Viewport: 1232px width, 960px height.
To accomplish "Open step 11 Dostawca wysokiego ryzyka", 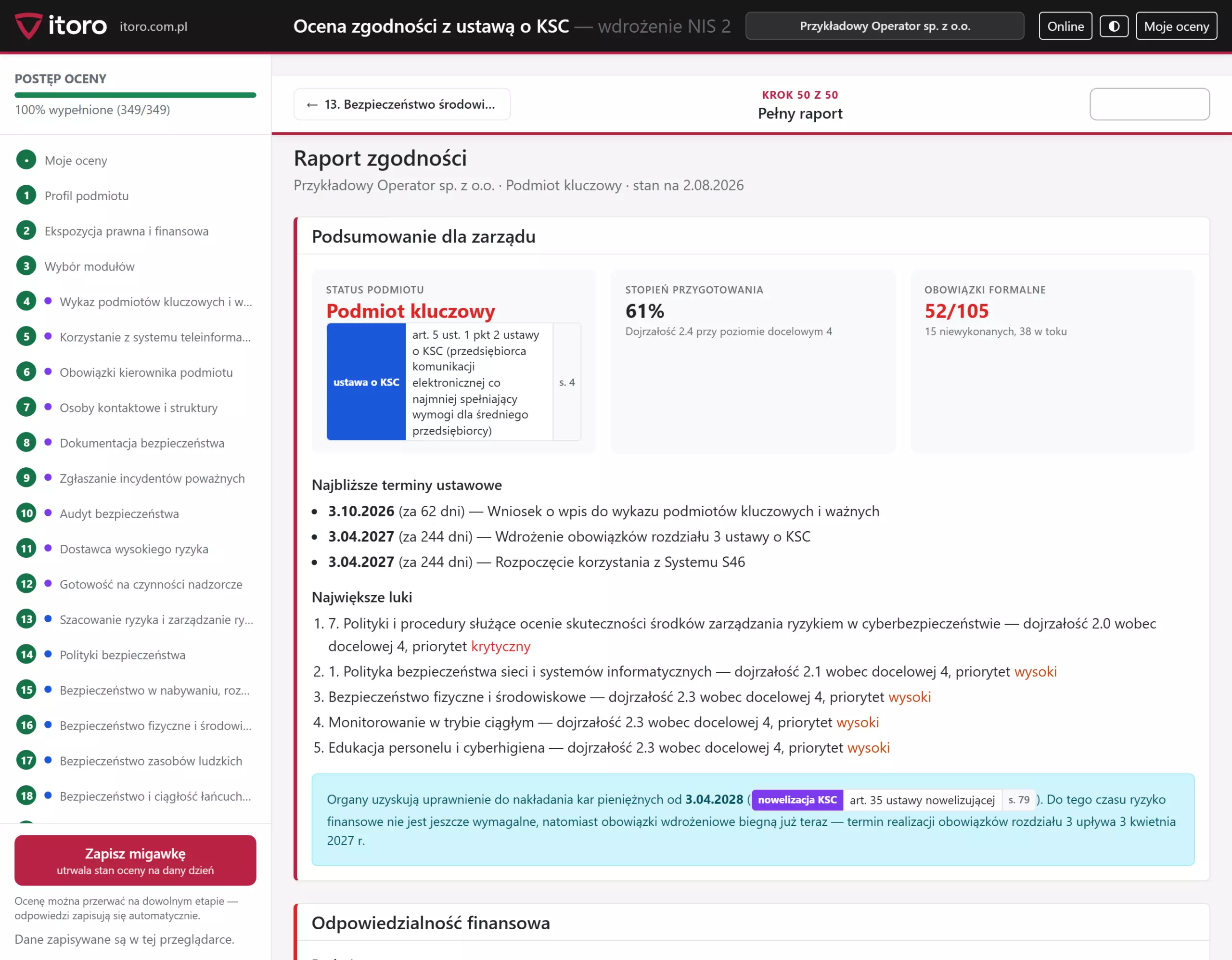I will click(135, 549).
